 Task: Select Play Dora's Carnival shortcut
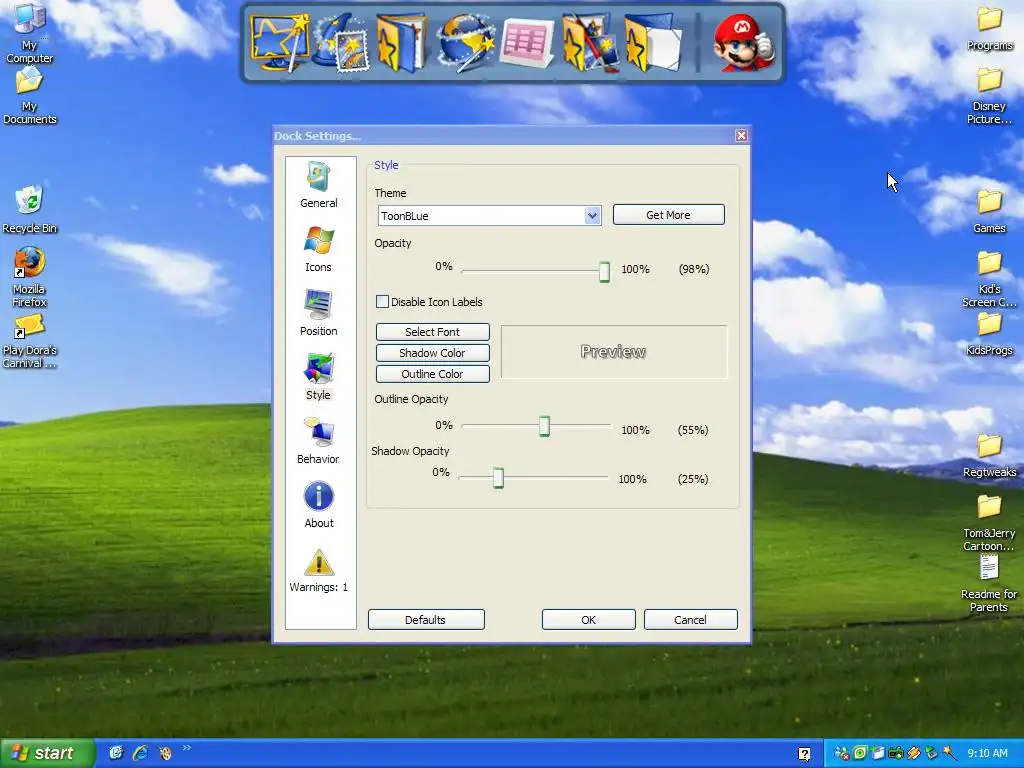point(29,341)
